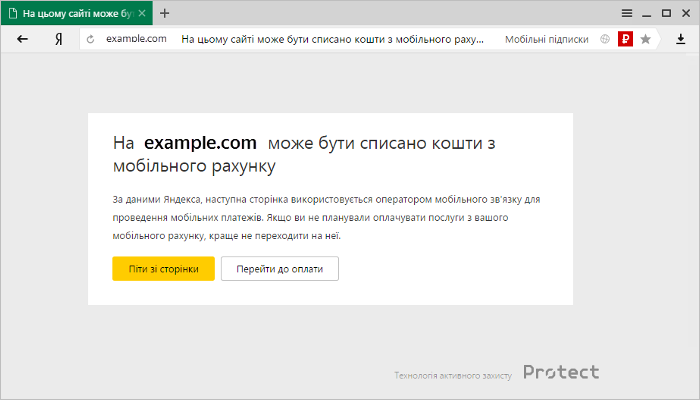This screenshot has height=400, width=700.
Task: Close the browser window
Action: 686,13
